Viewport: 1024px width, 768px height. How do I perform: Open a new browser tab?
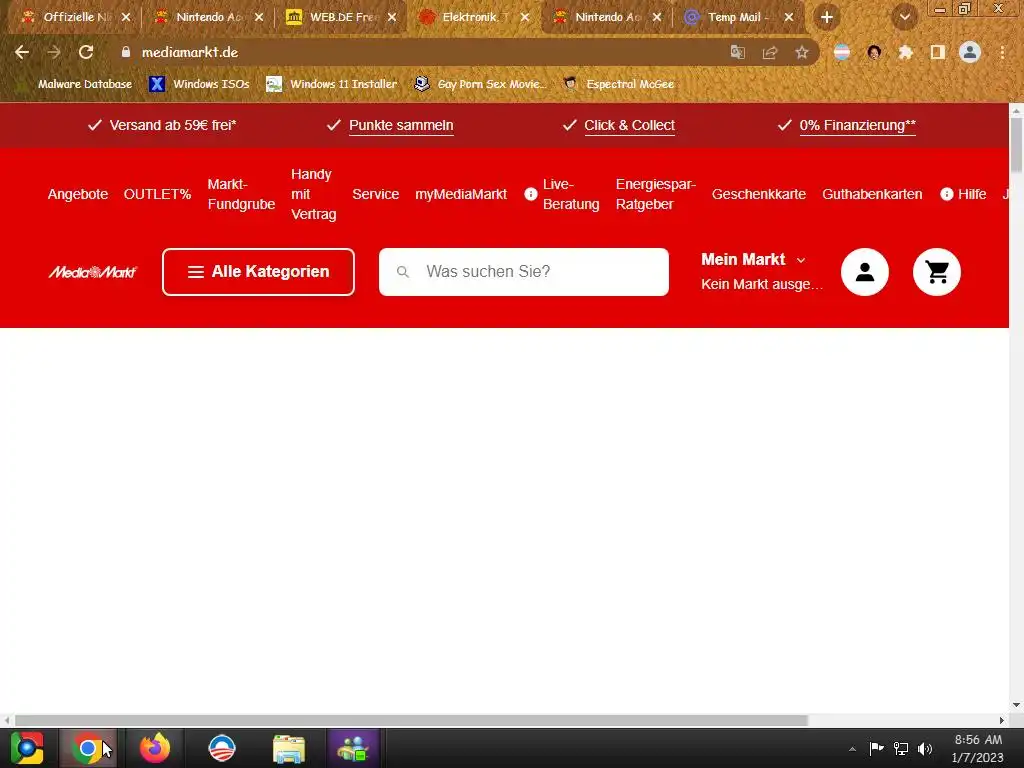point(827,18)
